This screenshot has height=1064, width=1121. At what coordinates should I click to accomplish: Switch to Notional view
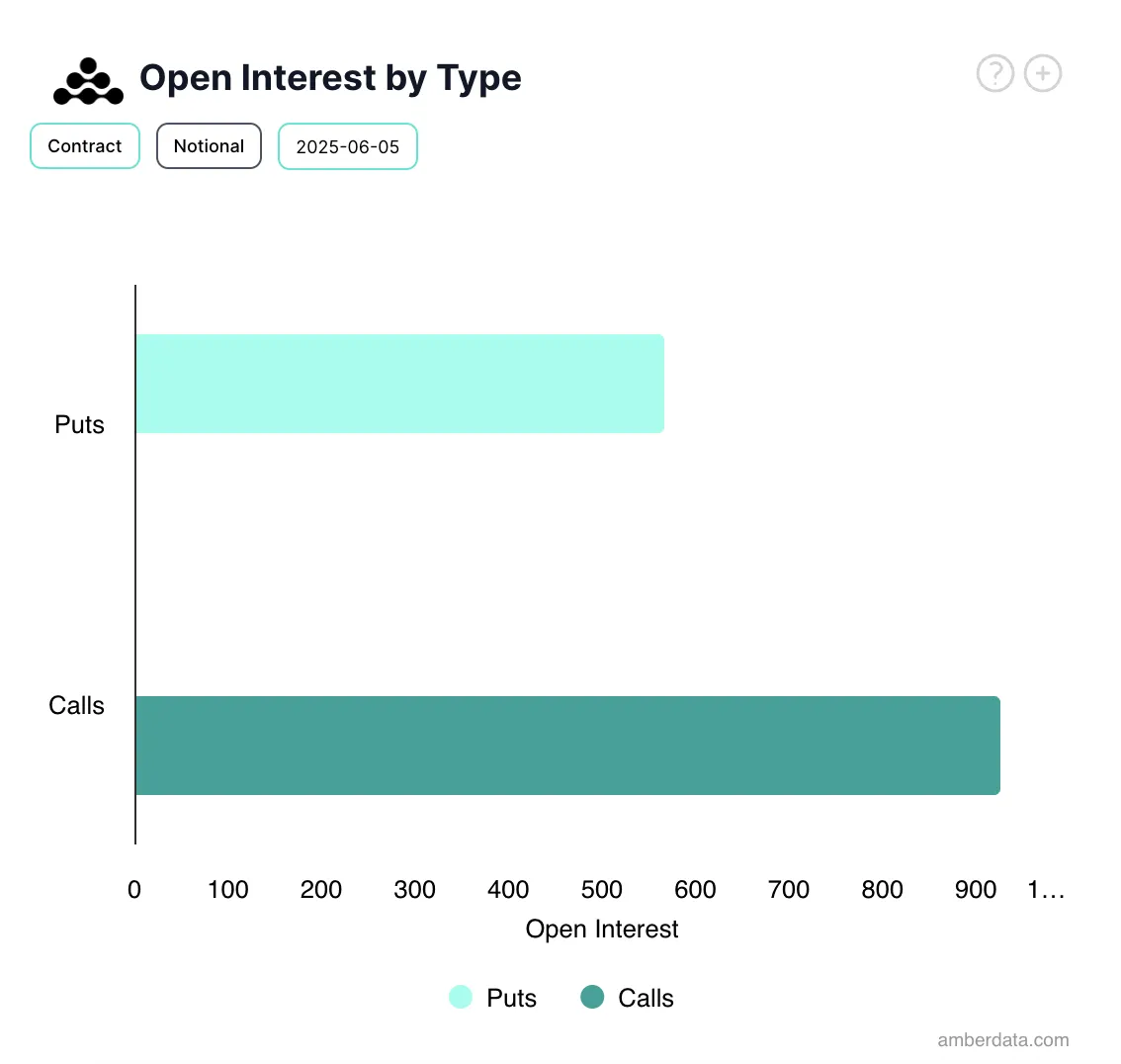(209, 146)
